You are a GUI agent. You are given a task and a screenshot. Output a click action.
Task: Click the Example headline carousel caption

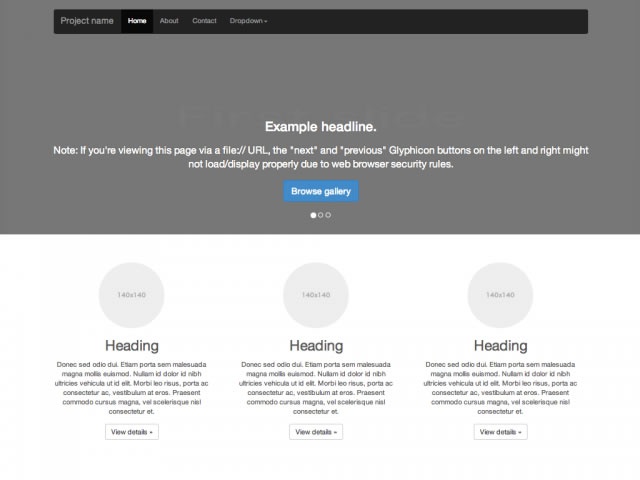pyautogui.click(x=320, y=127)
